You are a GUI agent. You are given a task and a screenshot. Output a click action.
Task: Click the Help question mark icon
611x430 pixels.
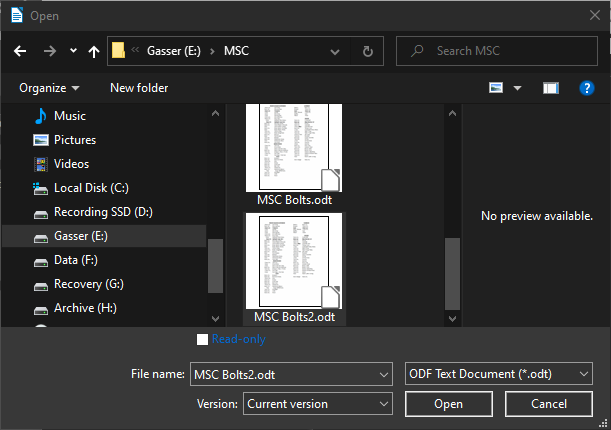coord(588,88)
